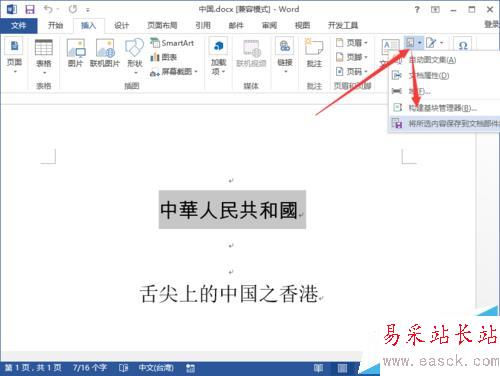Click the 登录 (Sign in) link
500x376 pixels.
pyautogui.click(x=492, y=24)
